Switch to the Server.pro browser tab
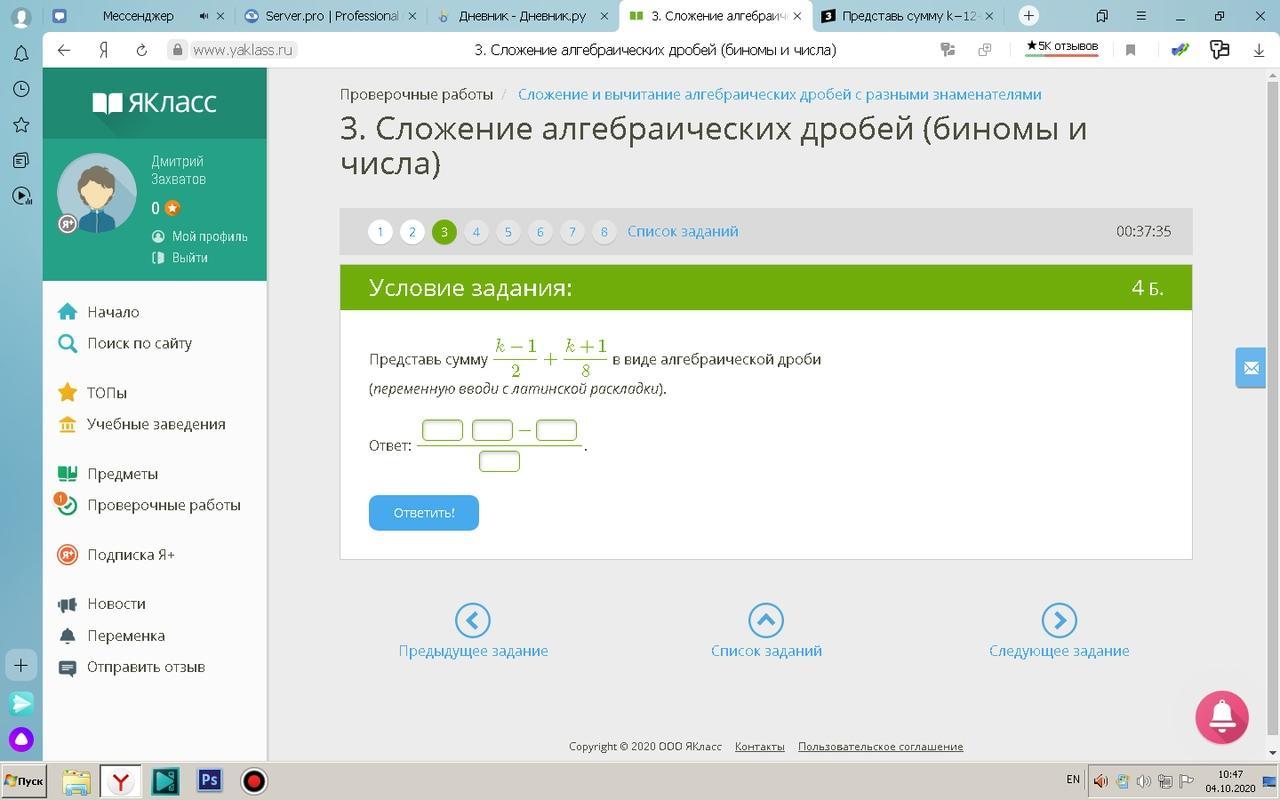1280x800 pixels. (330, 16)
